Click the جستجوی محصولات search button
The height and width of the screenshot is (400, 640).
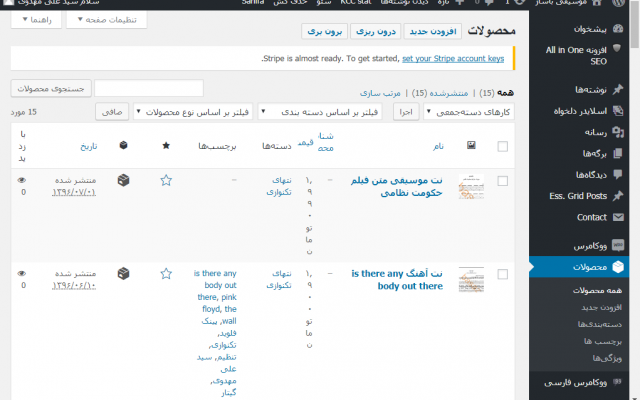[x=51, y=88]
